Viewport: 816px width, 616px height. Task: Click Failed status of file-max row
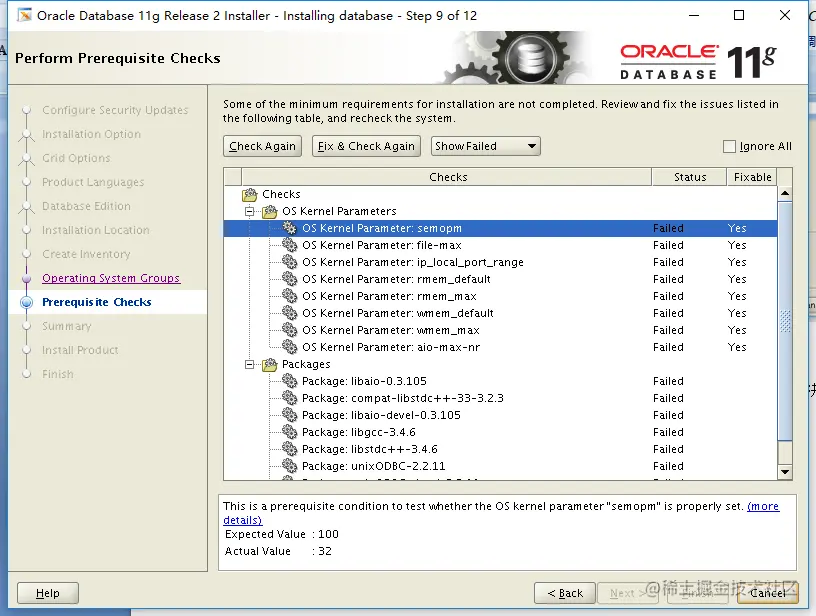[668, 245]
